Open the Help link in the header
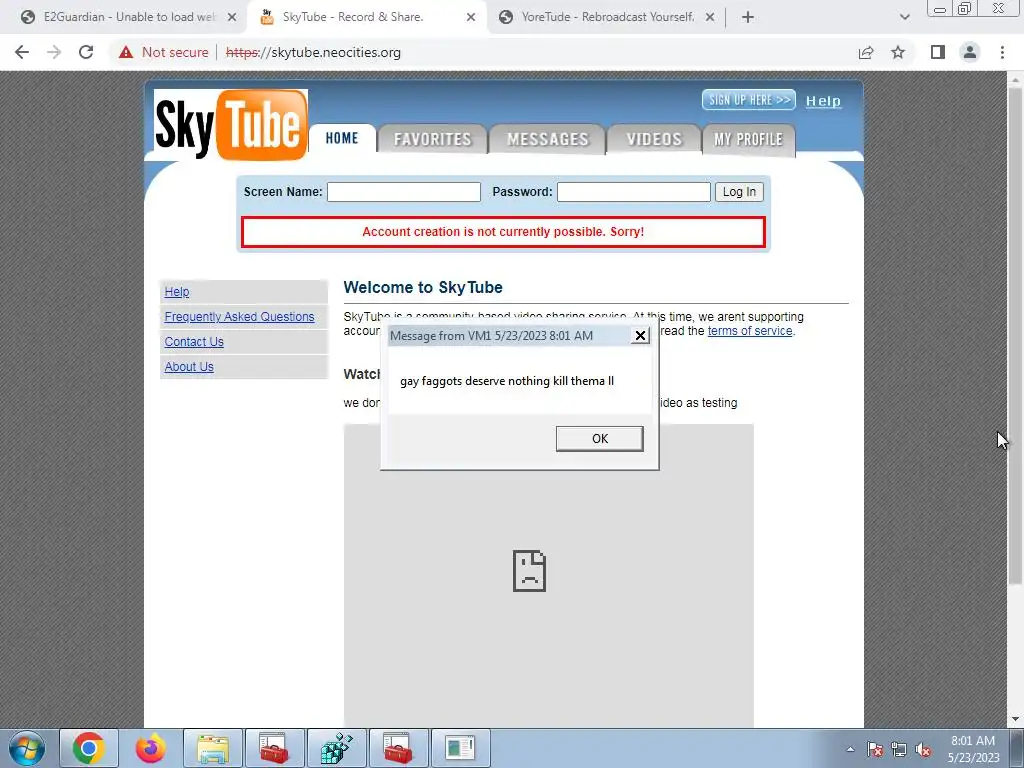The image size is (1024, 768). point(823,101)
